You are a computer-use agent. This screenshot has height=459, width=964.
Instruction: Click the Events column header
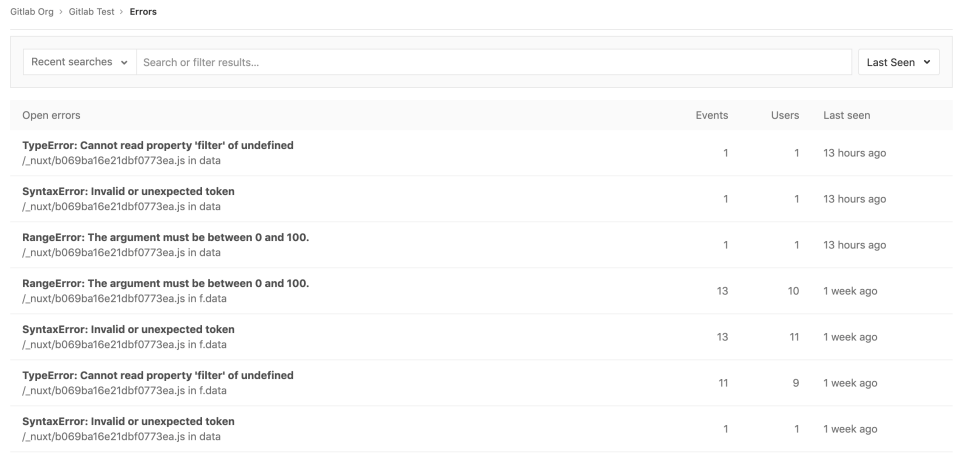(x=711, y=115)
